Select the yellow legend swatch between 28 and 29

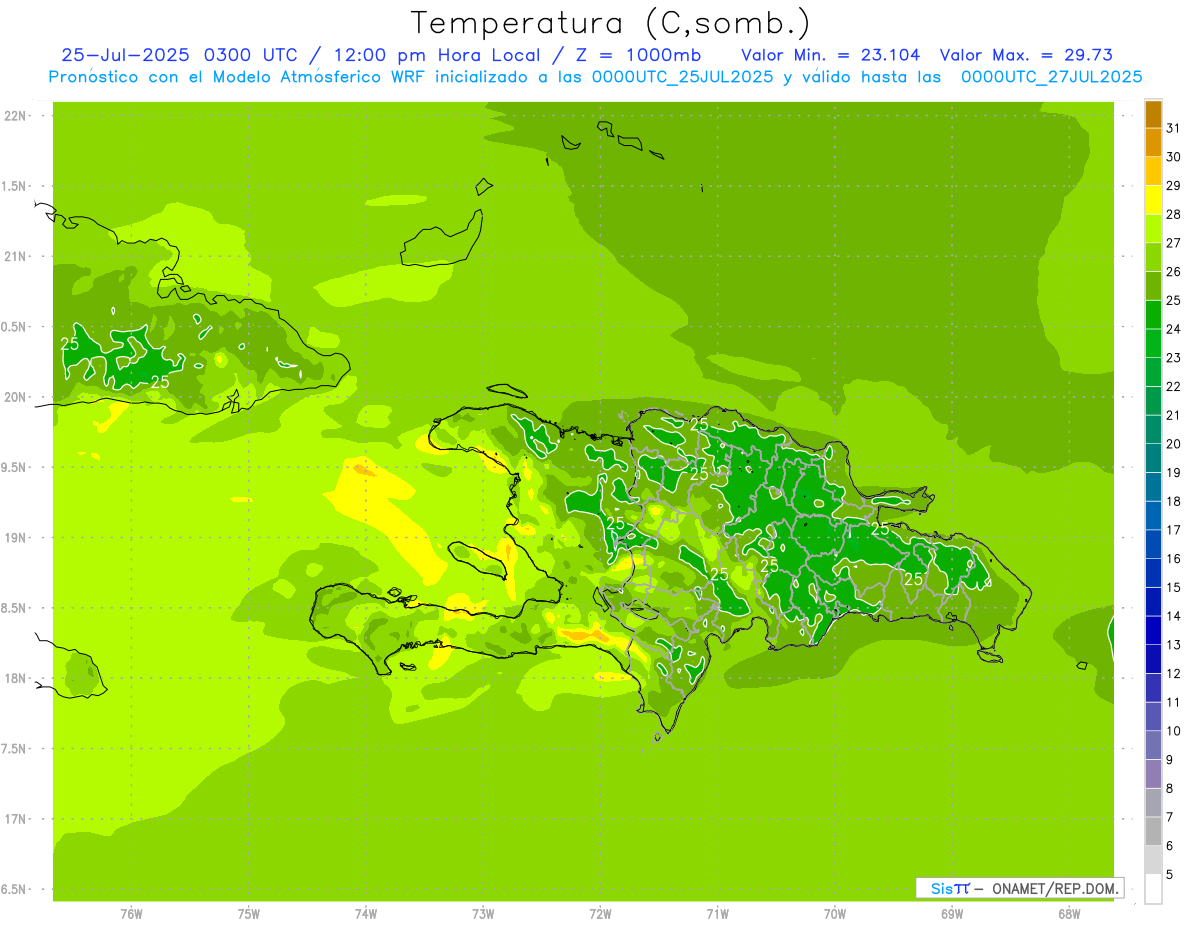pyautogui.click(x=1153, y=200)
